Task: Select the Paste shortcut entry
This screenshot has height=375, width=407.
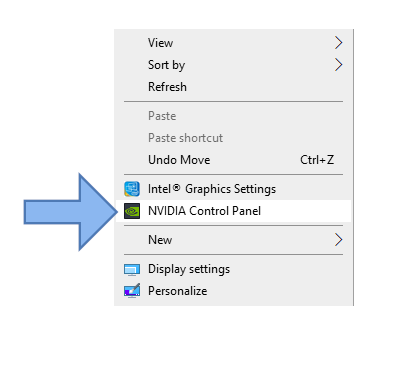Action: 233,138
